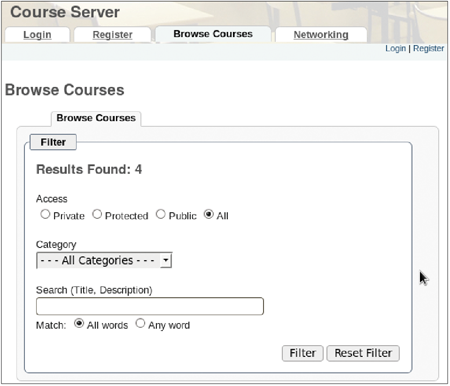Click the Register link at top right

coord(428,49)
